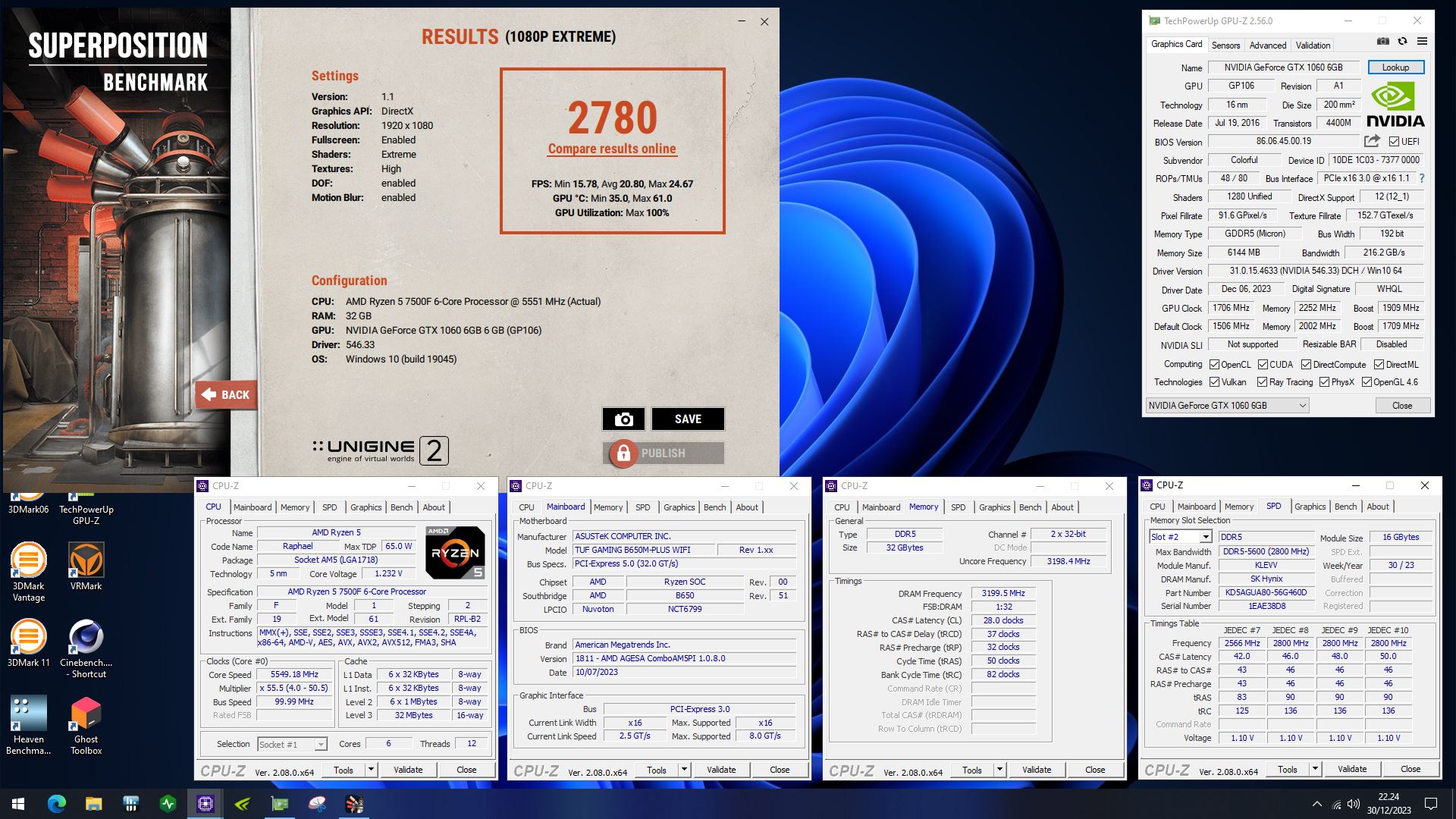This screenshot has width=1456, height=819.
Task: Launch Microsoft Edge from taskbar
Action: click(57, 803)
